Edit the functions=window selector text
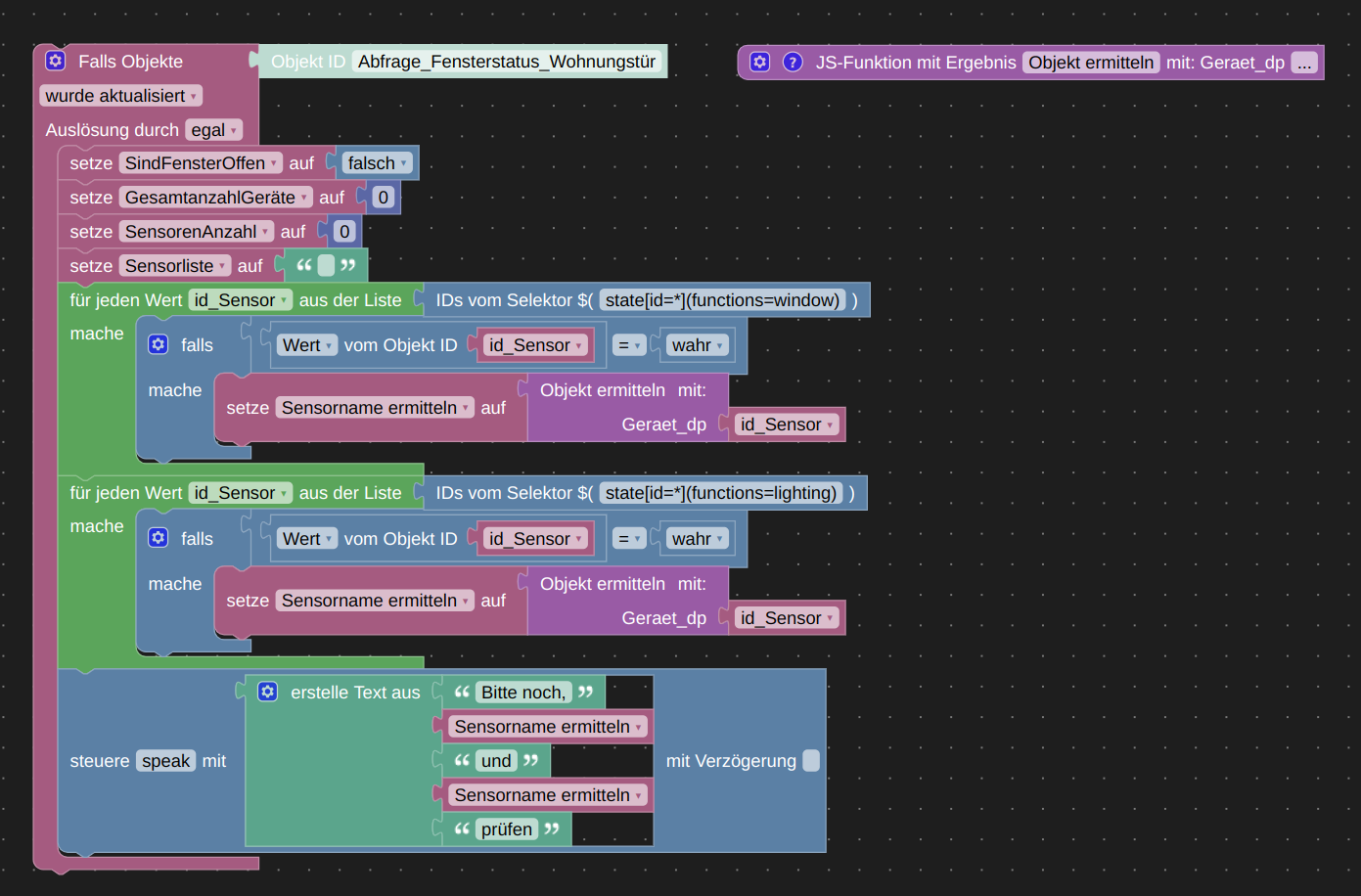1361x896 pixels. (x=722, y=300)
